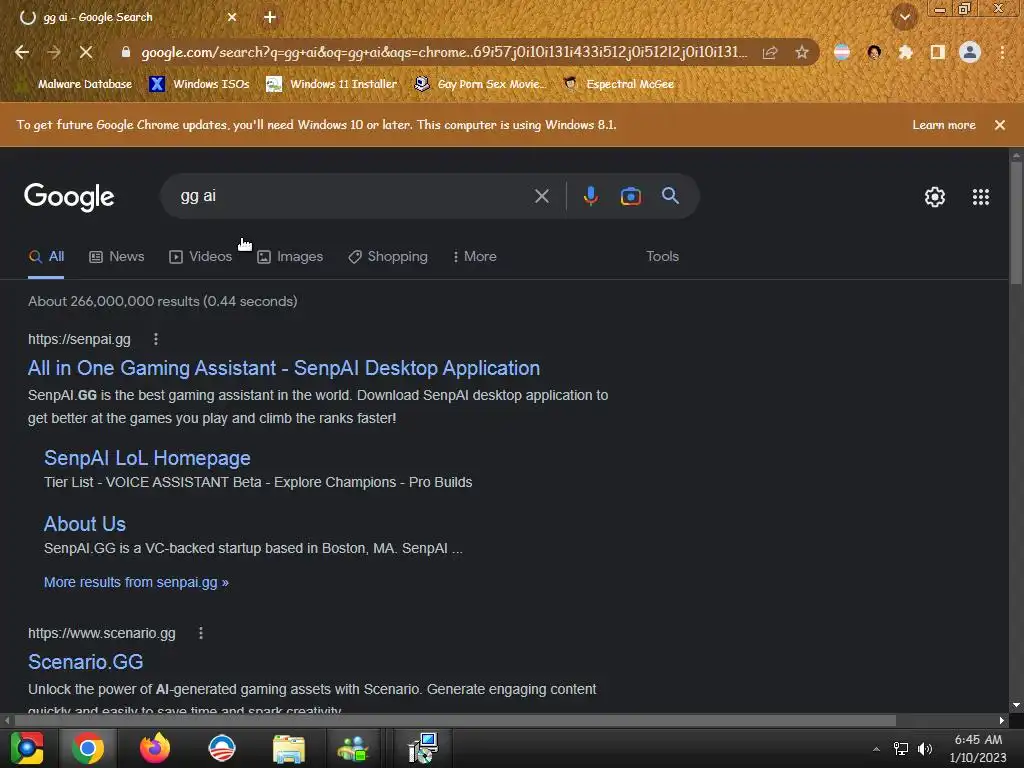Open the Chrome profile avatar

coord(970,52)
